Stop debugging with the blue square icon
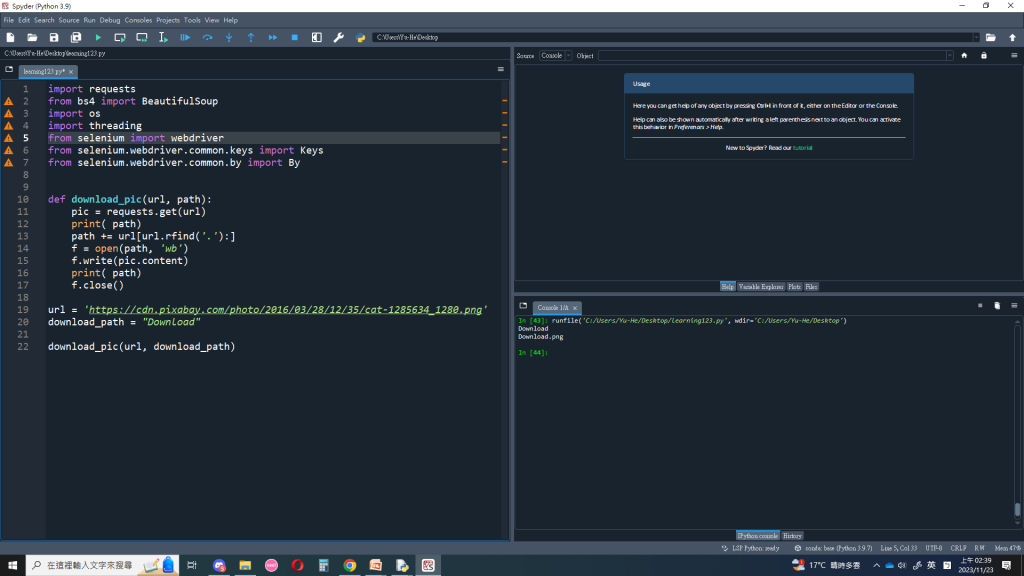This screenshot has height=576, width=1024. (x=294, y=37)
